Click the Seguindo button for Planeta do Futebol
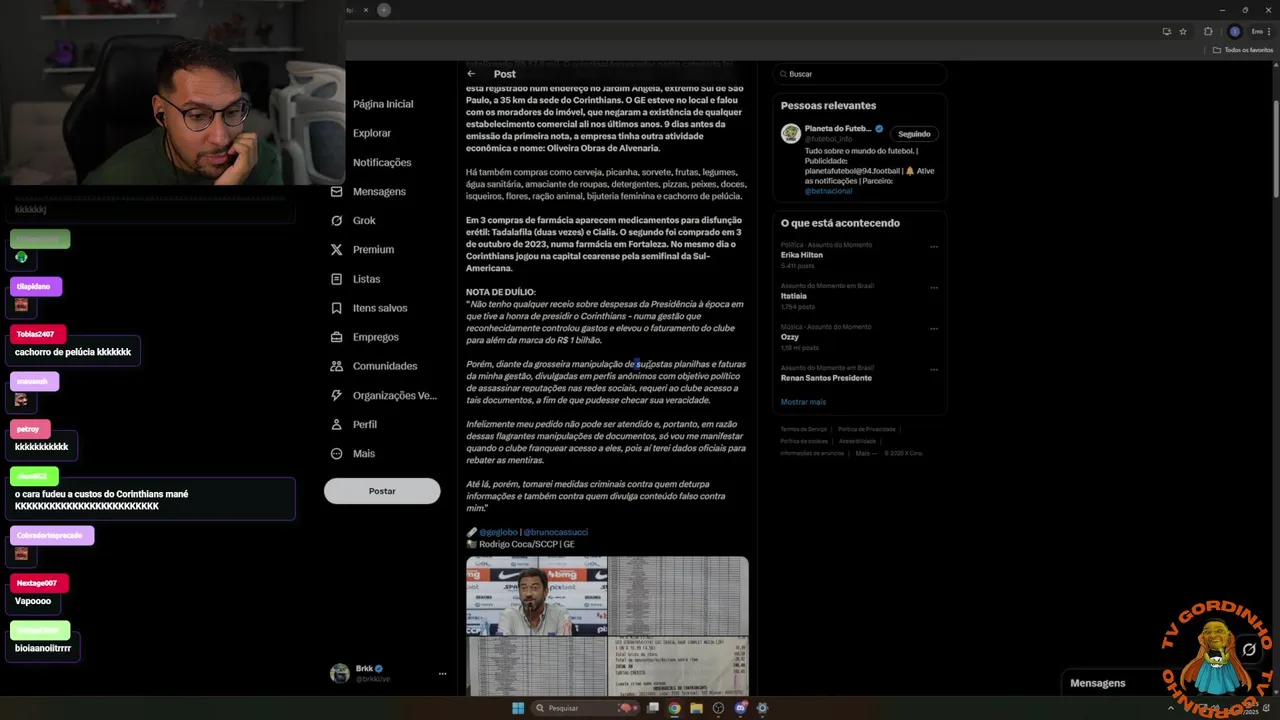This screenshot has height=720, width=1280. (x=914, y=134)
